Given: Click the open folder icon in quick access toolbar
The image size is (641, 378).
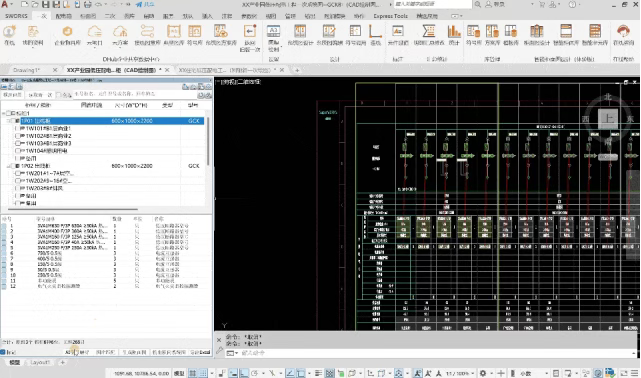Looking at the screenshot, I should [x=35, y=4].
